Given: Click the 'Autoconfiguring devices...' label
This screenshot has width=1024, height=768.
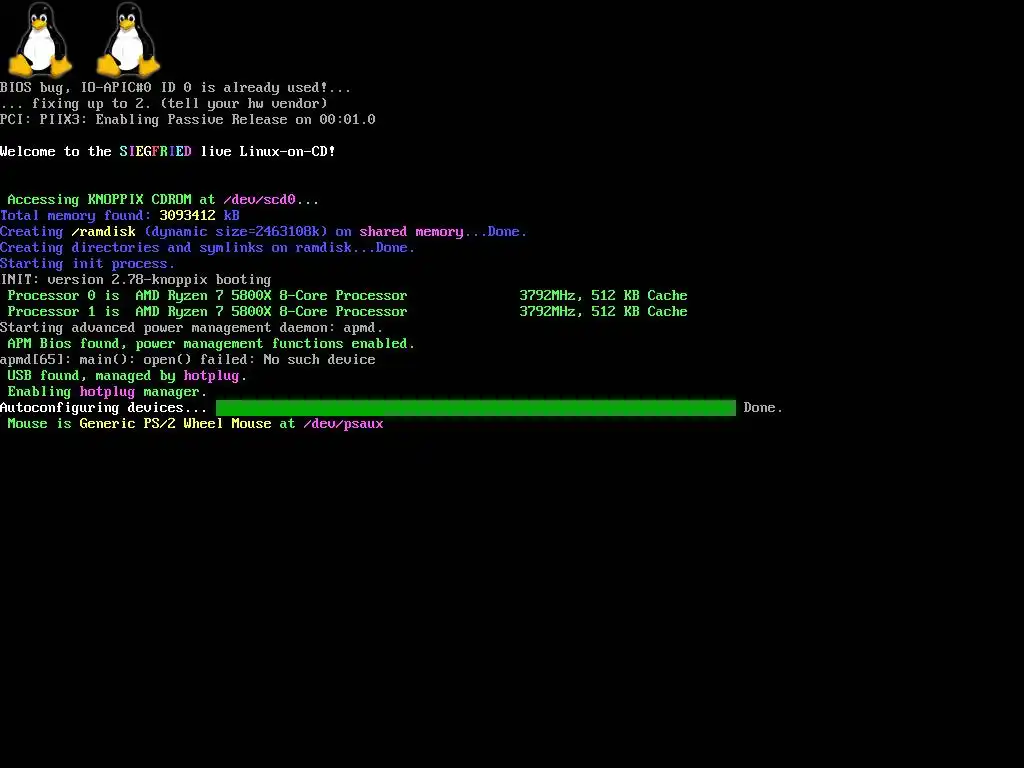Looking at the screenshot, I should click(x=103, y=408).
